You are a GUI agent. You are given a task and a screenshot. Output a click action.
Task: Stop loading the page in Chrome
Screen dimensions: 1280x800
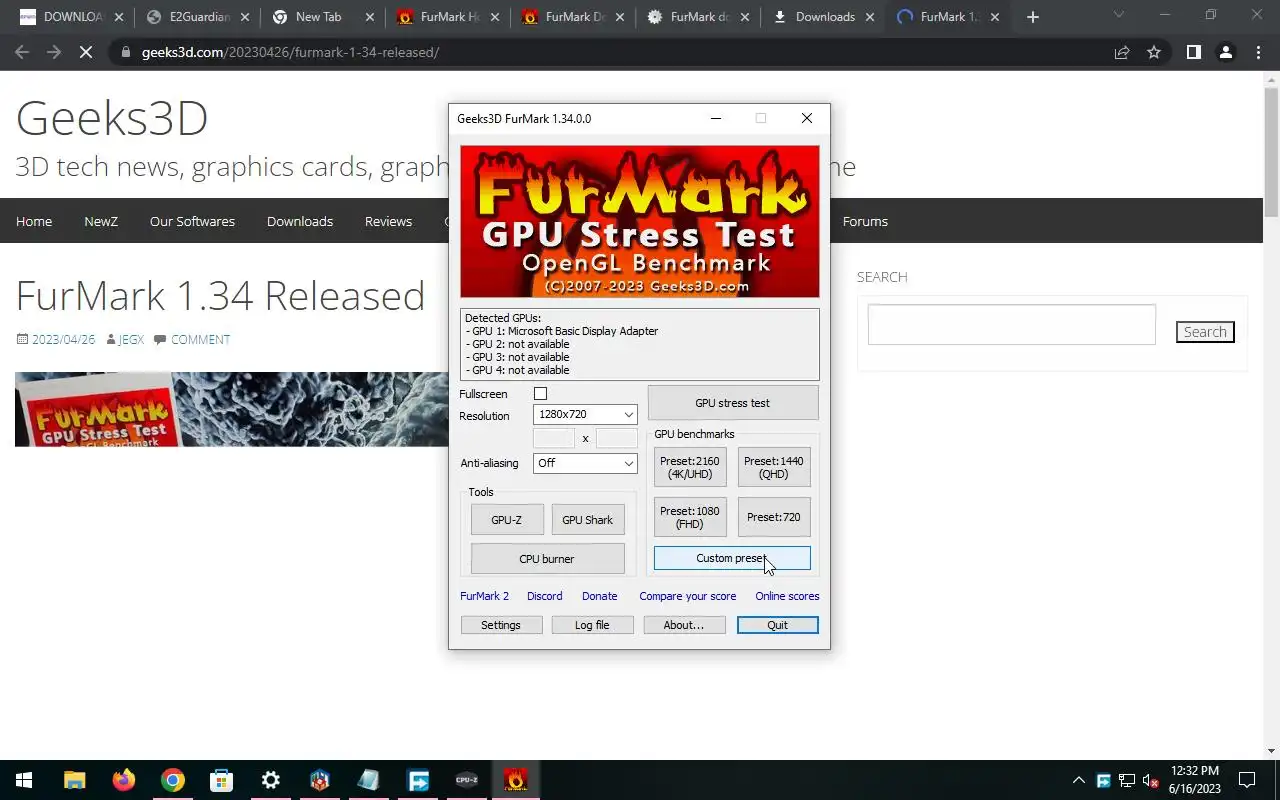click(86, 52)
